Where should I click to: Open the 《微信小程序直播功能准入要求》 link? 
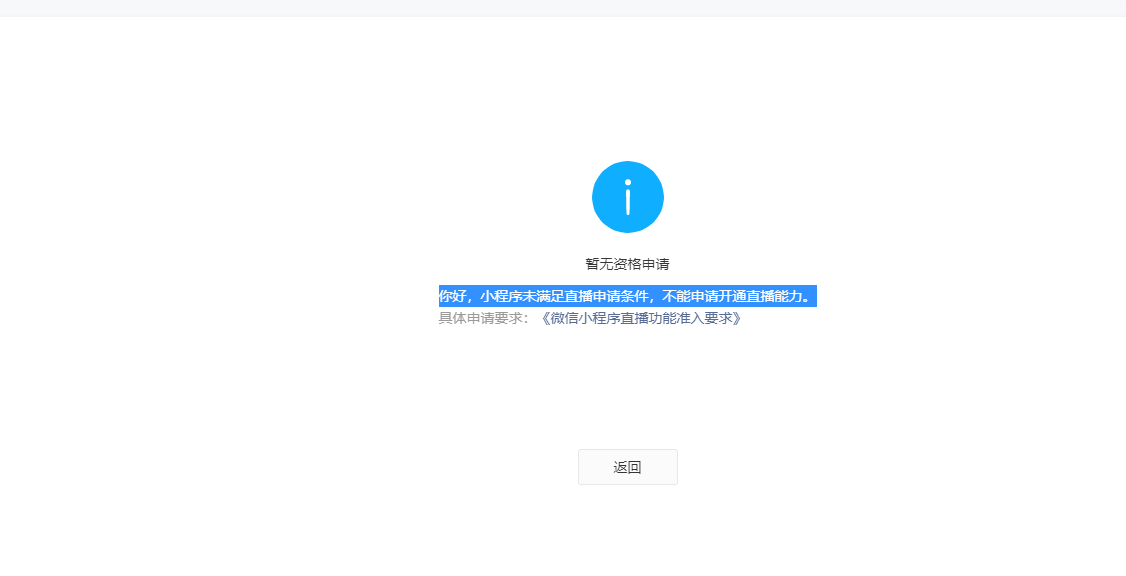pyautogui.click(x=641, y=318)
